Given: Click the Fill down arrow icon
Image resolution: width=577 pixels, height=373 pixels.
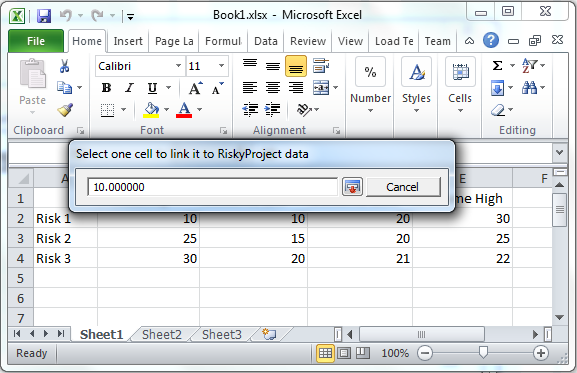Looking at the screenshot, I should pyautogui.click(x=497, y=88).
